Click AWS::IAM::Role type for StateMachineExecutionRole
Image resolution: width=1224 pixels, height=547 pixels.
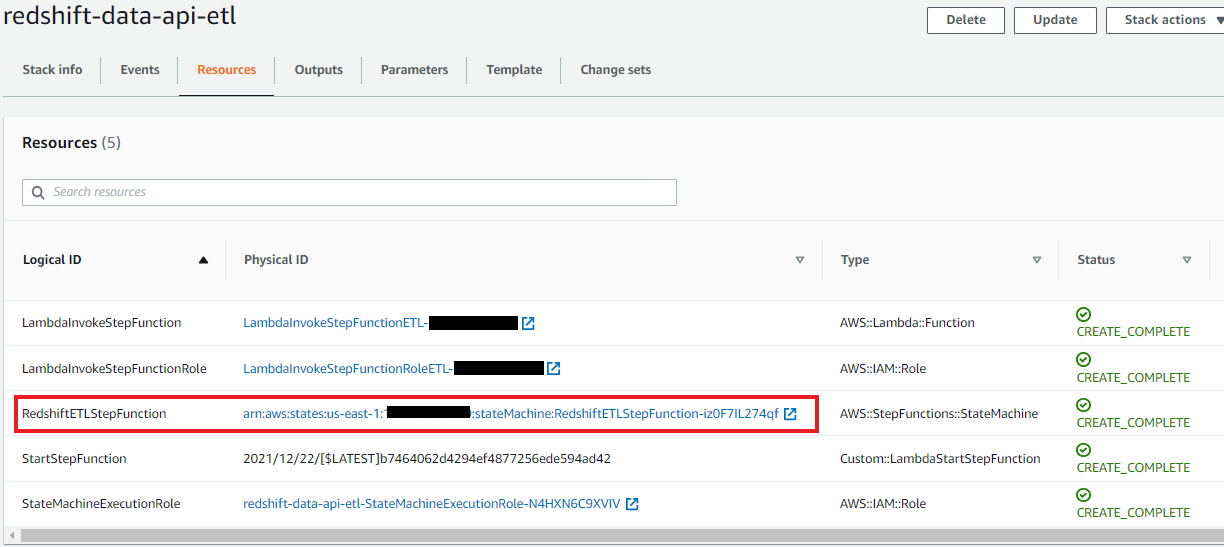(x=884, y=504)
